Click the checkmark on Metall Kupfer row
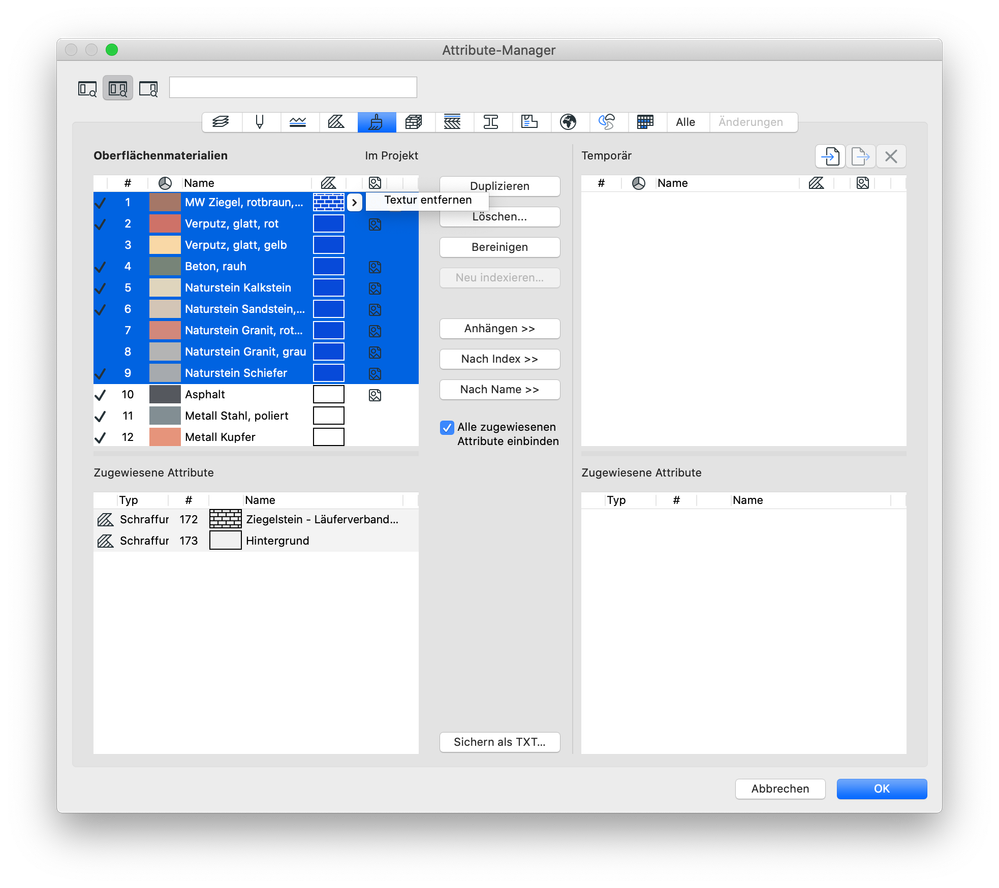This screenshot has width=999, height=888. click(100, 438)
